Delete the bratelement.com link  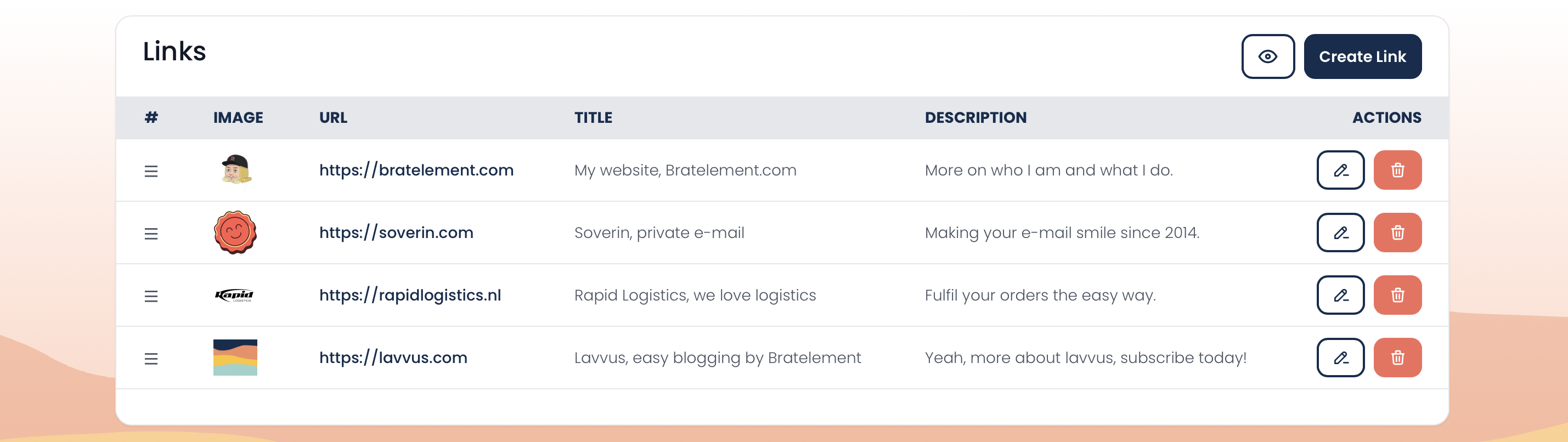tap(1397, 171)
